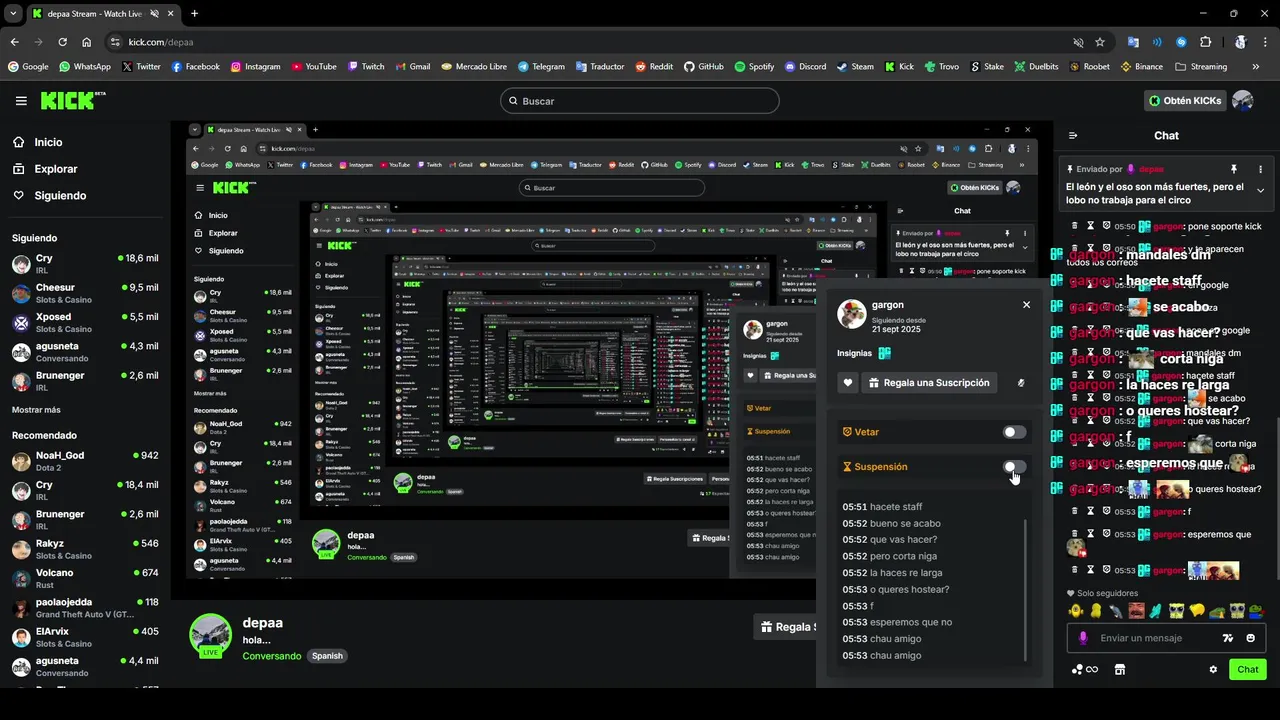The height and width of the screenshot is (720, 1280).
Task: Bookmark this page with star icon
Action: click(1100, 42)
